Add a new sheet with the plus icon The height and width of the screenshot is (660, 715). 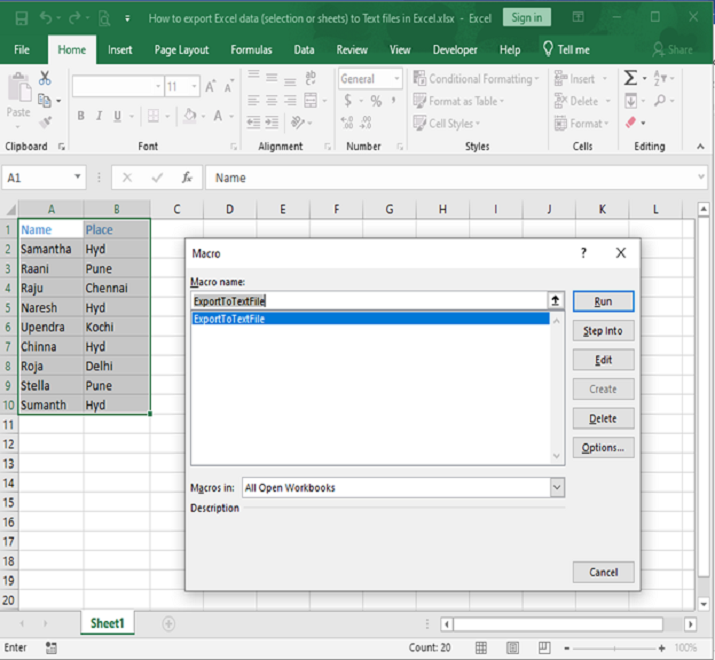[168, 623]
